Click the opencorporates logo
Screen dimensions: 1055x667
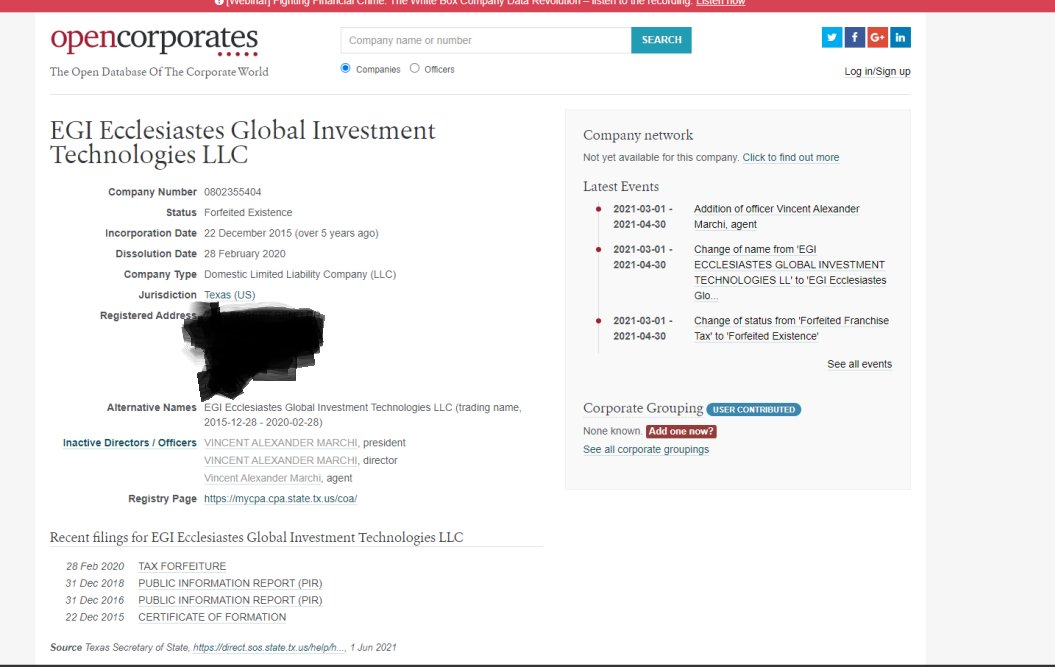(154, 40)
